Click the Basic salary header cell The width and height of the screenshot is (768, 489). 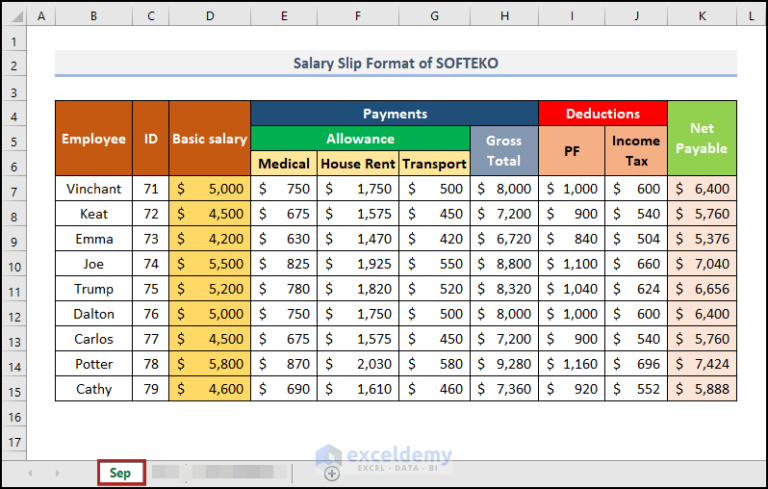210,139
